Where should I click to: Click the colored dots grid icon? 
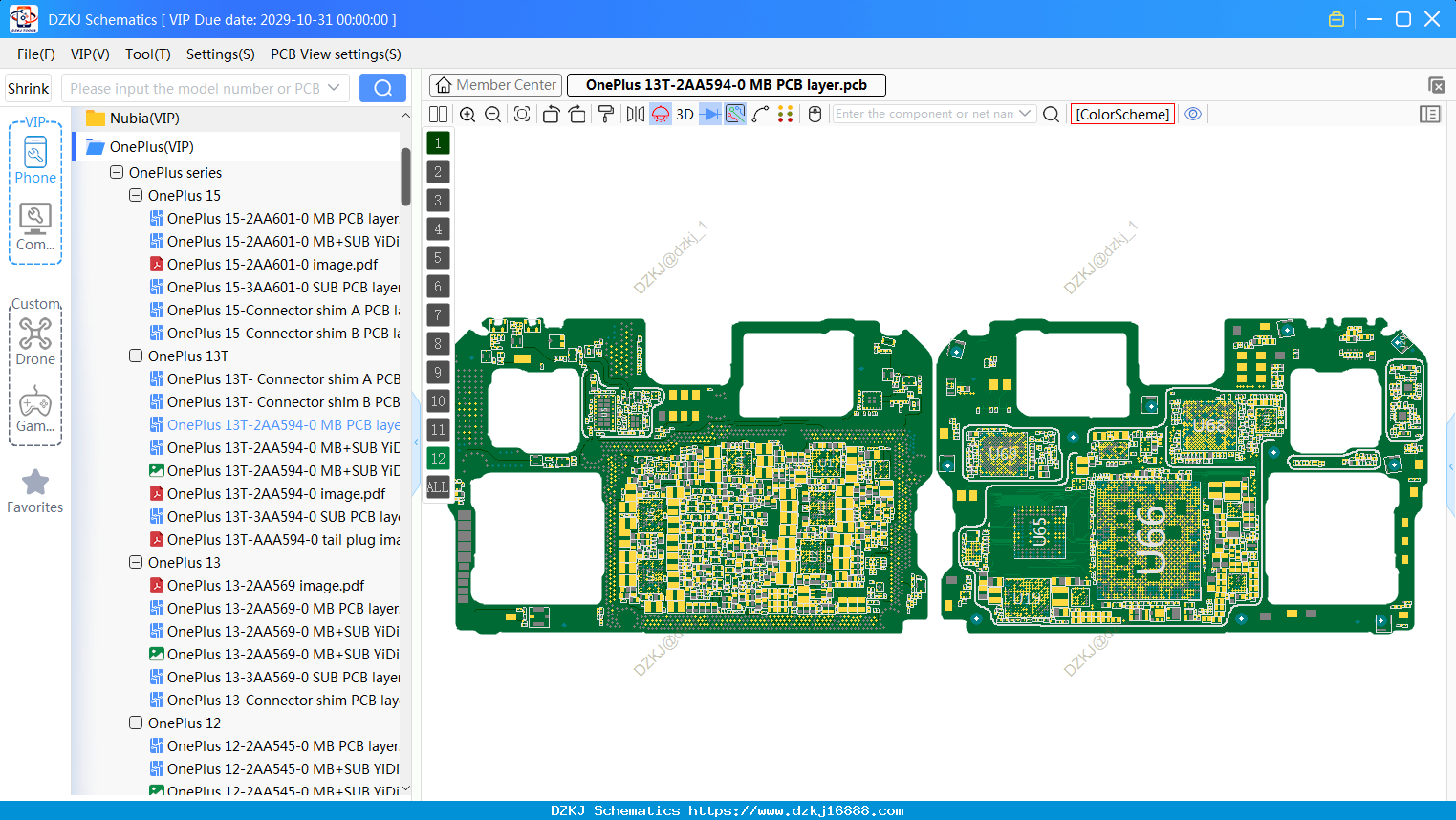(x=786, y=115)
